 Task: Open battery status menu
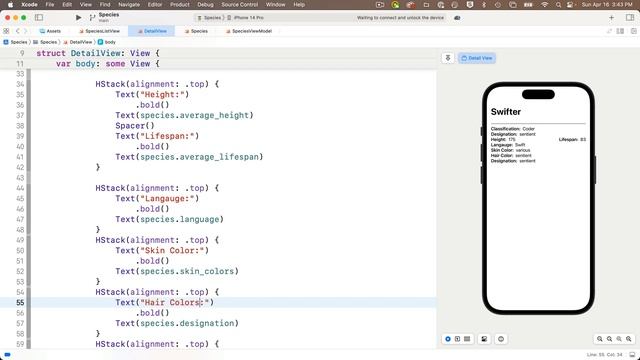[x=528, y=4]
